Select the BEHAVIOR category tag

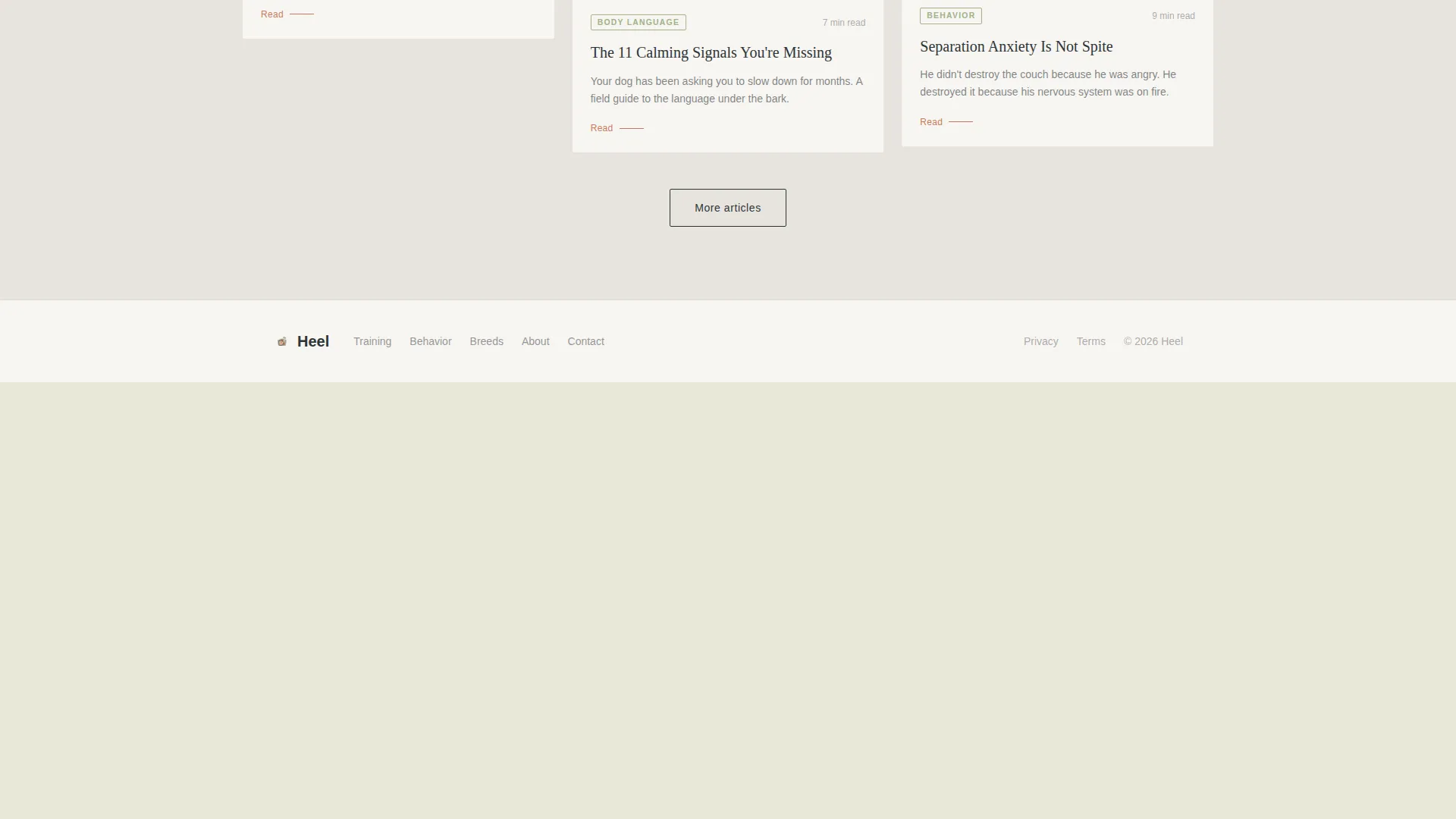(950, 16)
